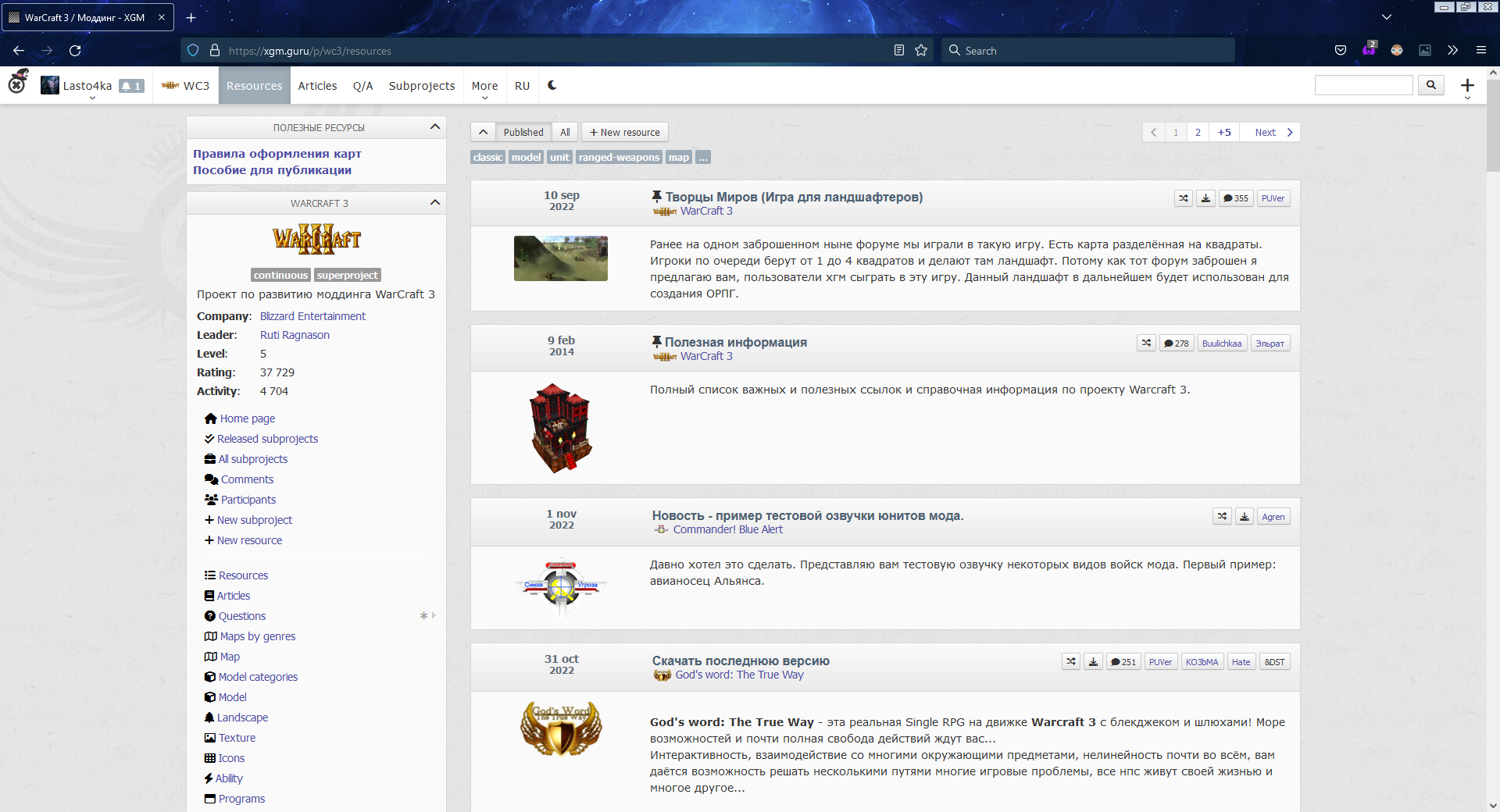
Task: Click the XGM site logo icon
Action: (x=18, y=83)
